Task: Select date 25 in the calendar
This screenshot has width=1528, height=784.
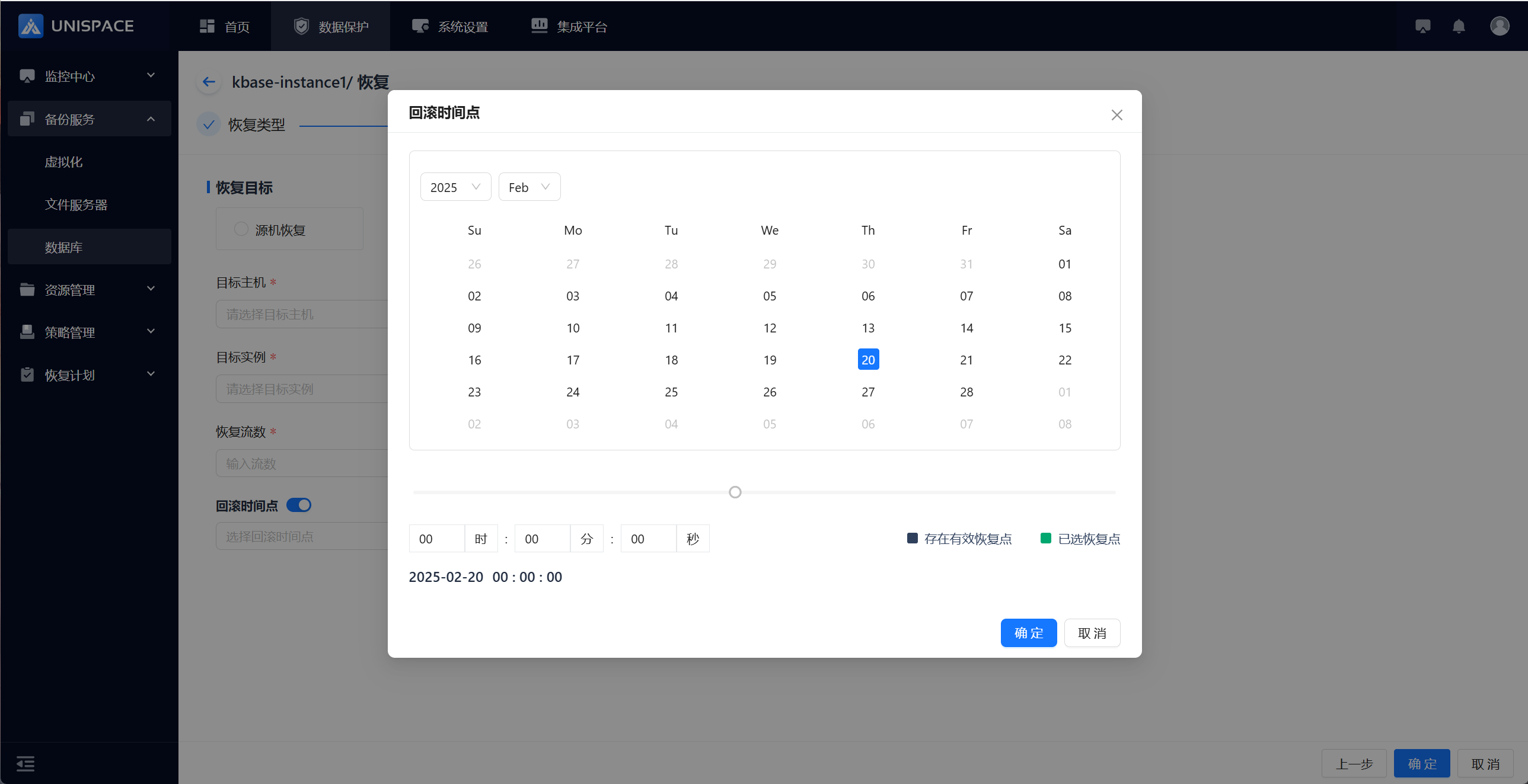Action: 671,392
